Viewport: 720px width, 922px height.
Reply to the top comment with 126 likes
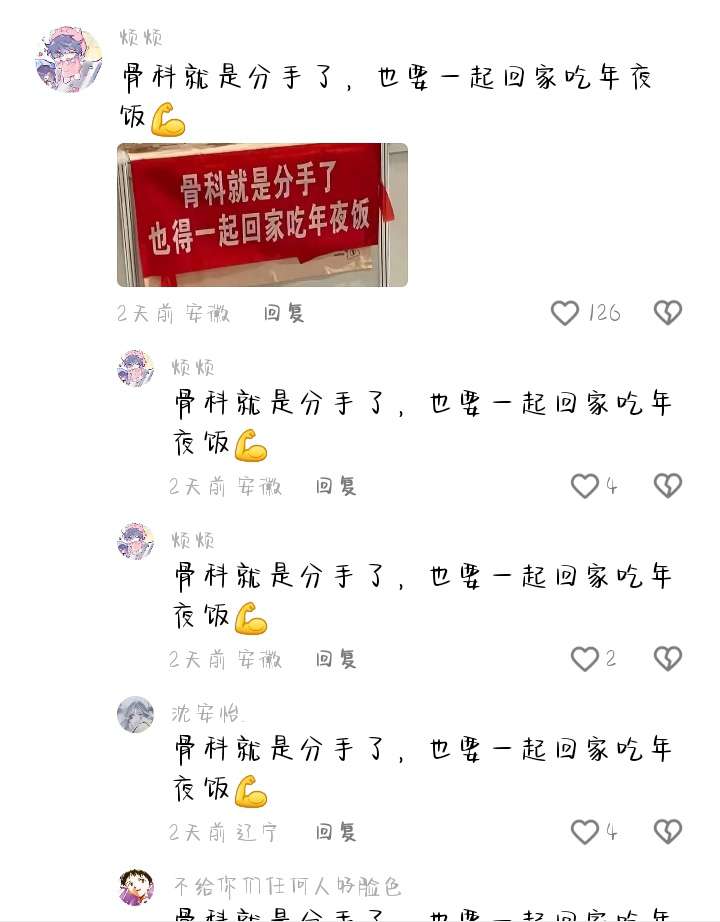pyautogui.click(x=284, y=313)
